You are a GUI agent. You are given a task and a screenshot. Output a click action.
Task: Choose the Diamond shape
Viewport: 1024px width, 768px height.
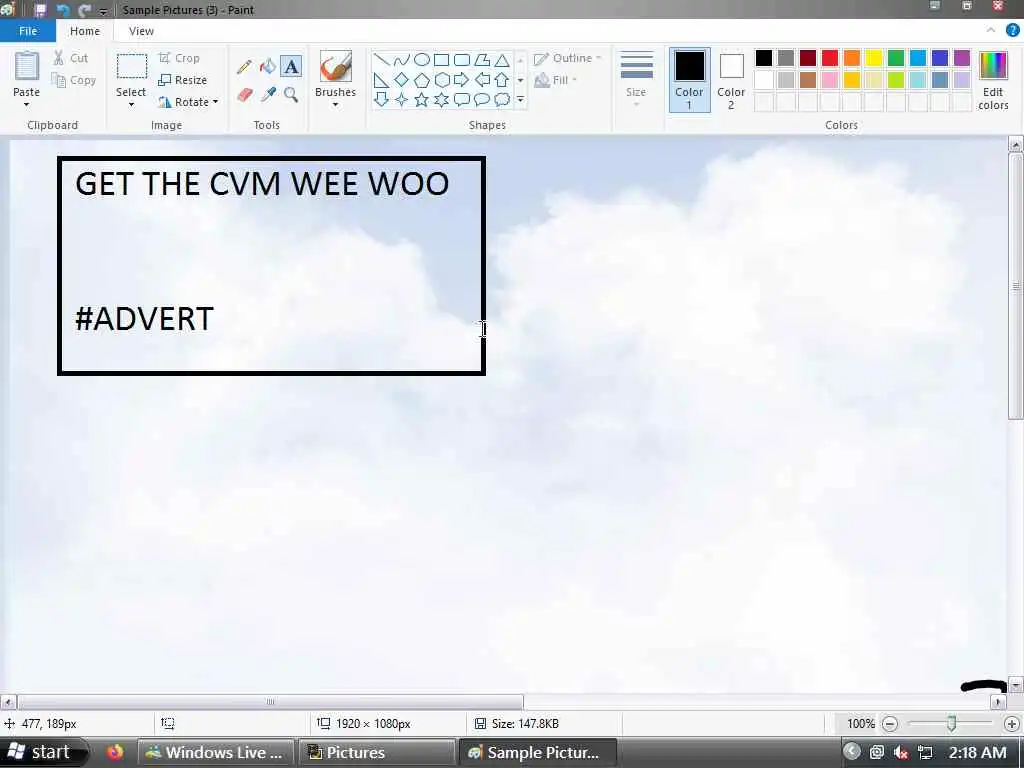tap(402, 80)
